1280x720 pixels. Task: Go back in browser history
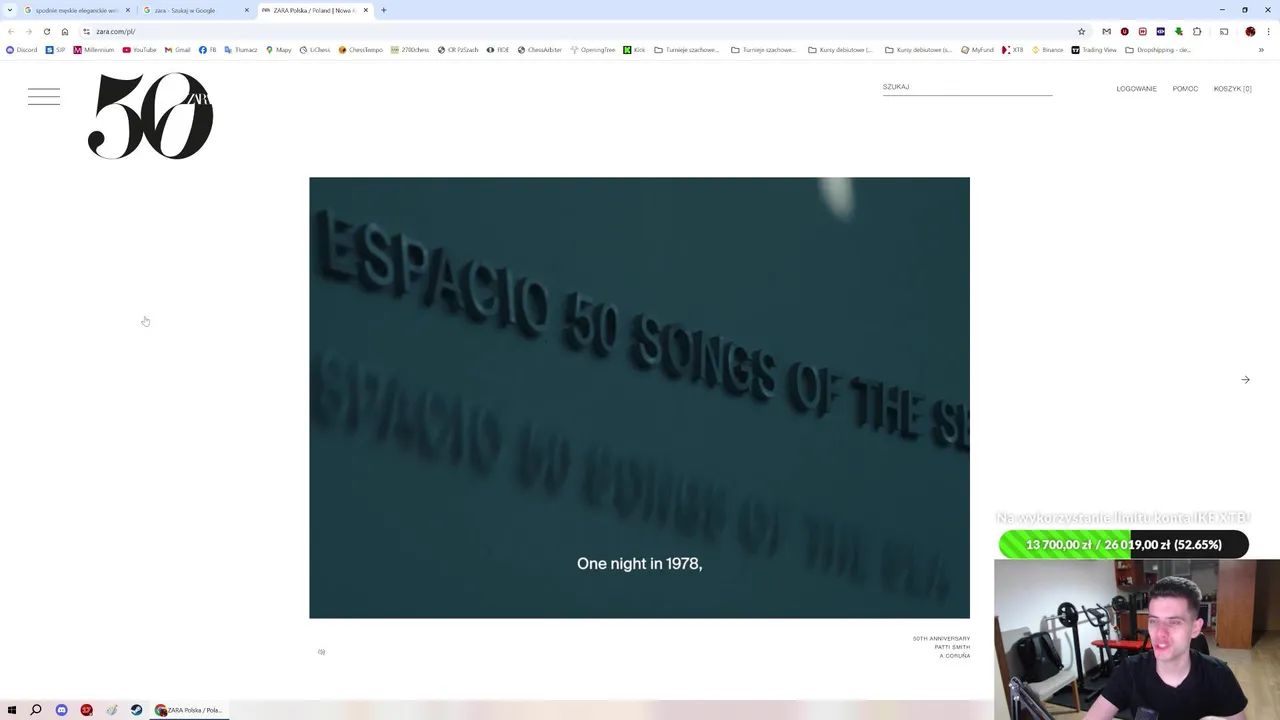[11, 31]
